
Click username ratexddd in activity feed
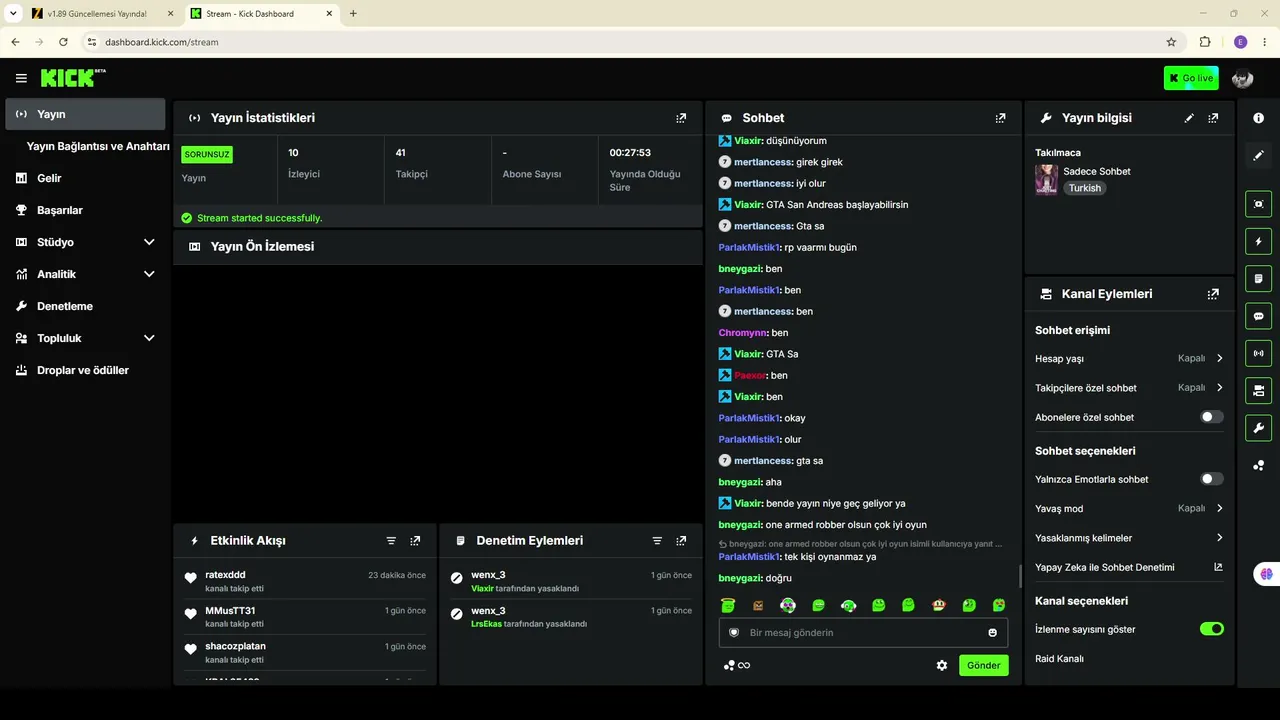[225, 575]
